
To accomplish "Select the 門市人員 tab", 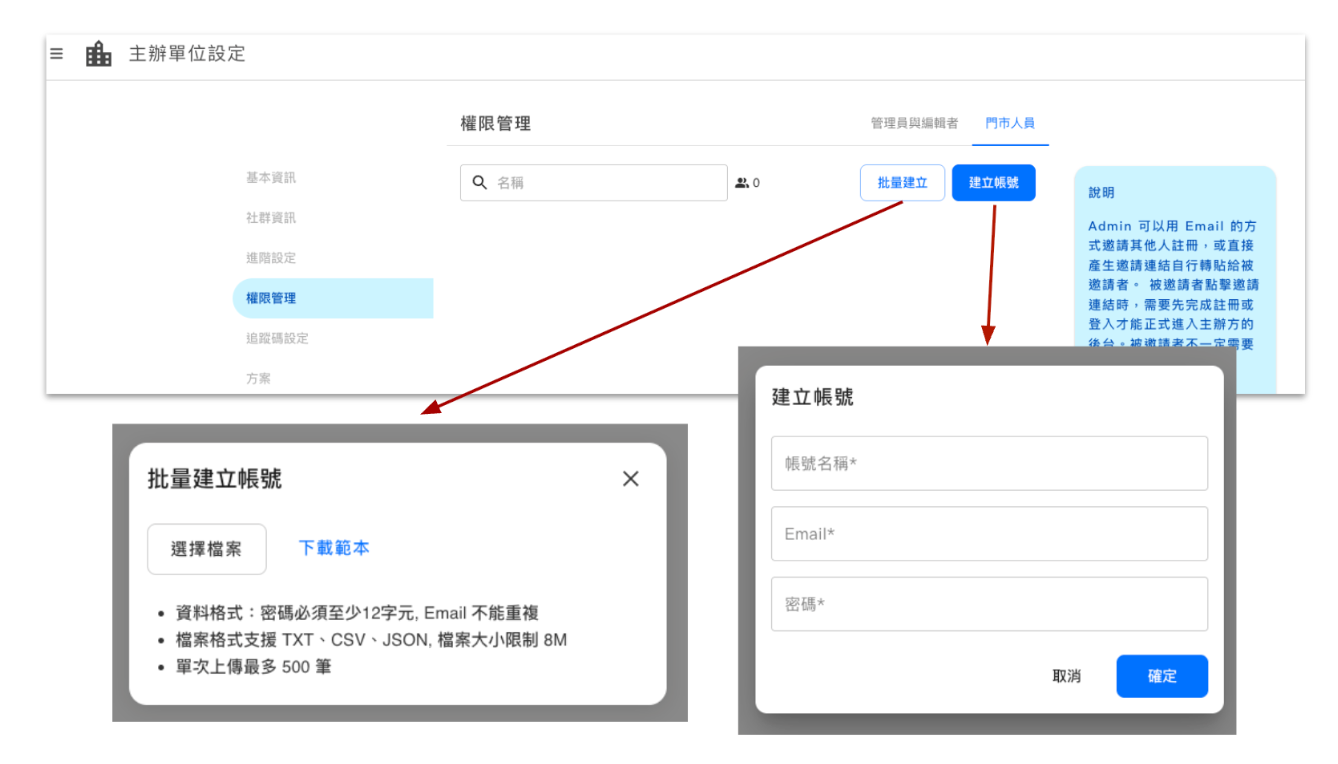I will point(1009,123).
